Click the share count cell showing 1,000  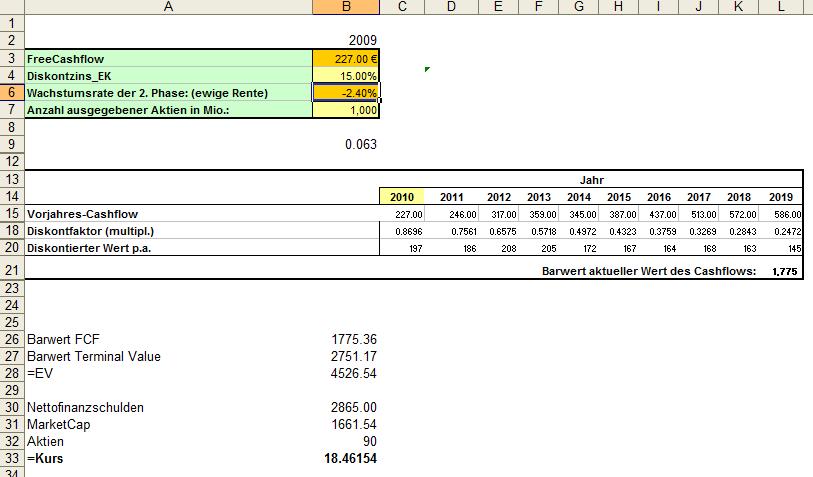point(346,109)
